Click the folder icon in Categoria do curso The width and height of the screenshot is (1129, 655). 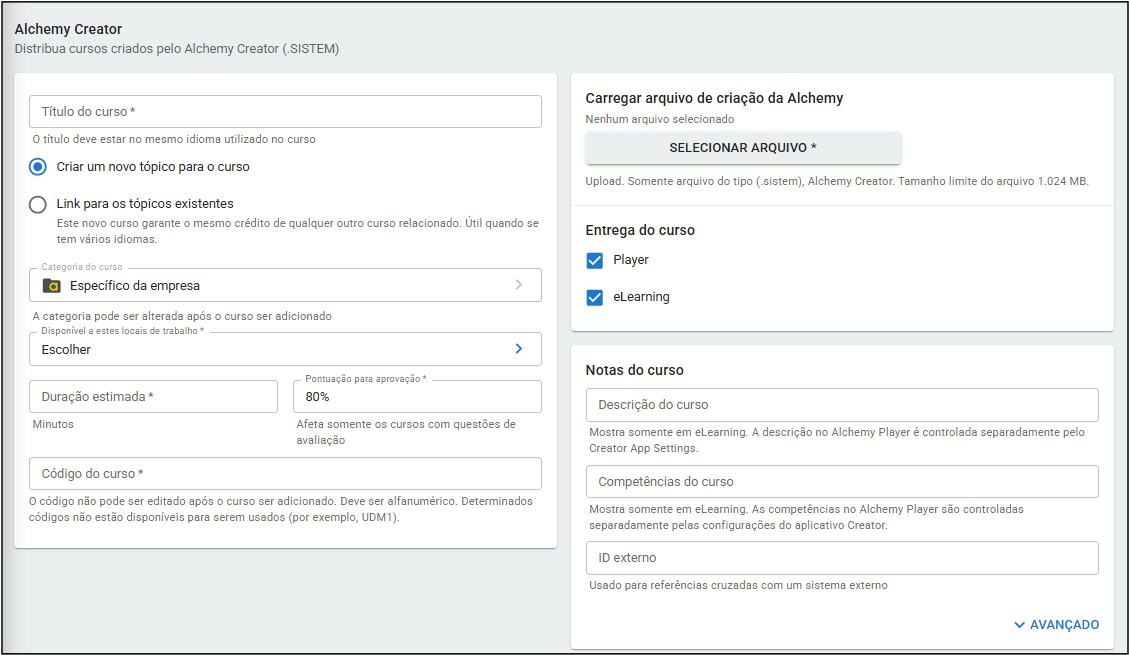tap(52, 285)
